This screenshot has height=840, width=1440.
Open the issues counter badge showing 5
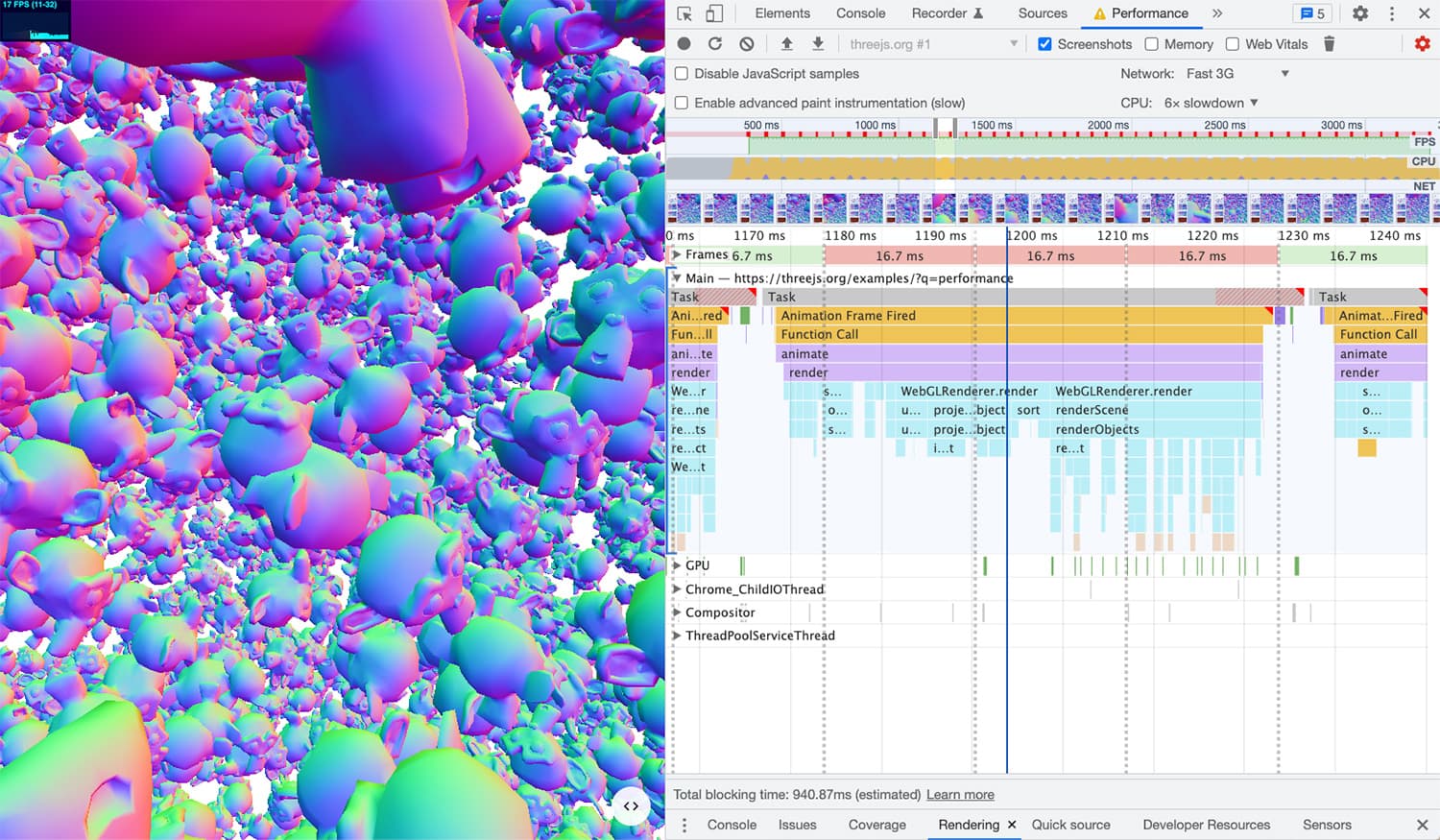pyautogui.click(x=1312, y=13)
